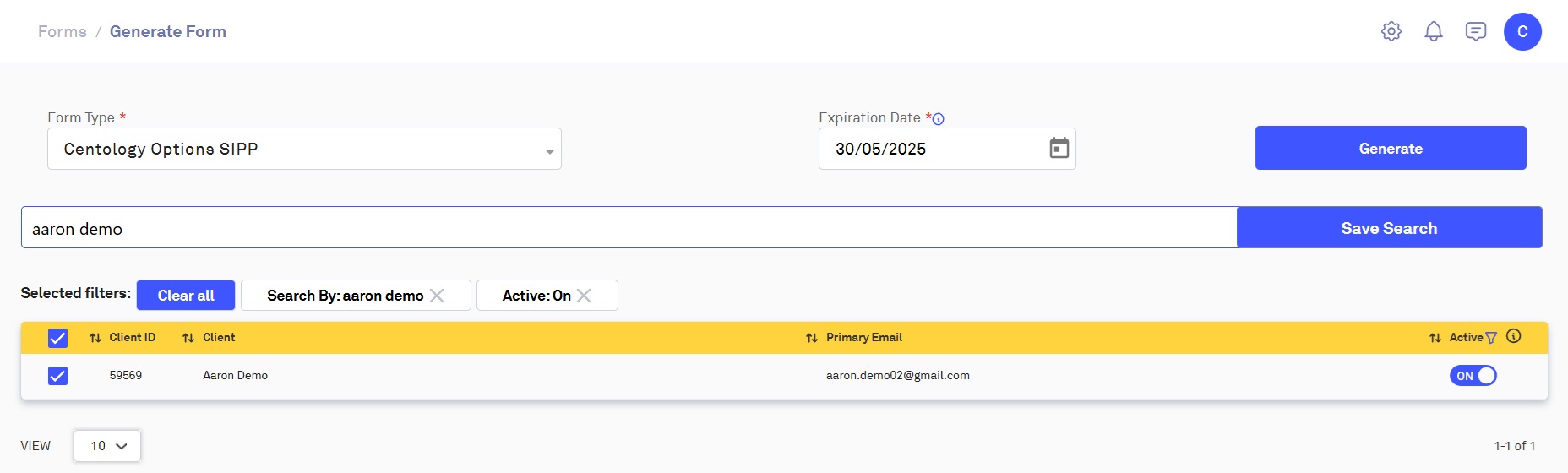Uncheck the Aaron Demo row checkbox

click(x=57, y=376)
